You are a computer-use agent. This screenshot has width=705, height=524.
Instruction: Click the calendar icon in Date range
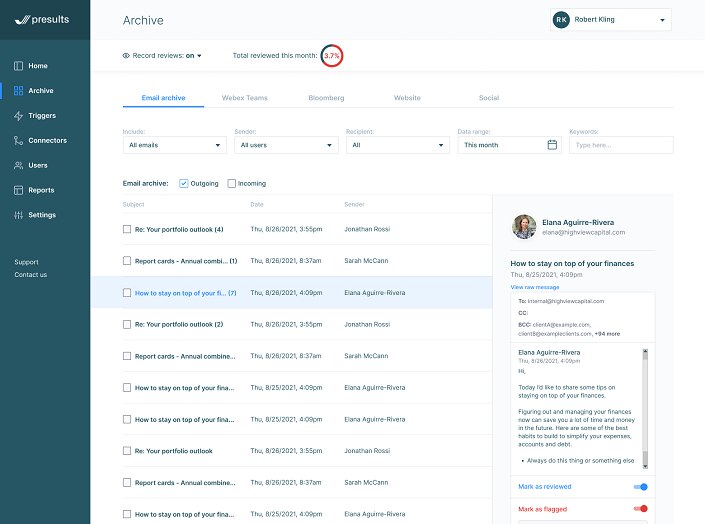click(x=552, y=145)
